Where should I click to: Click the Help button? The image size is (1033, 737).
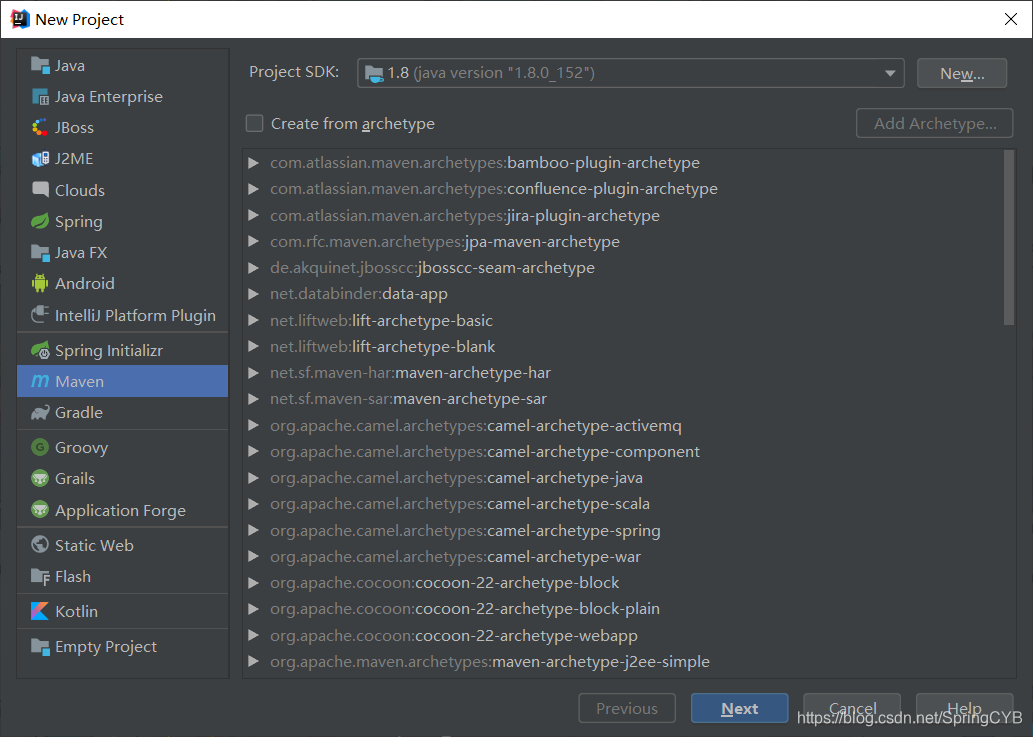(964, 708)
